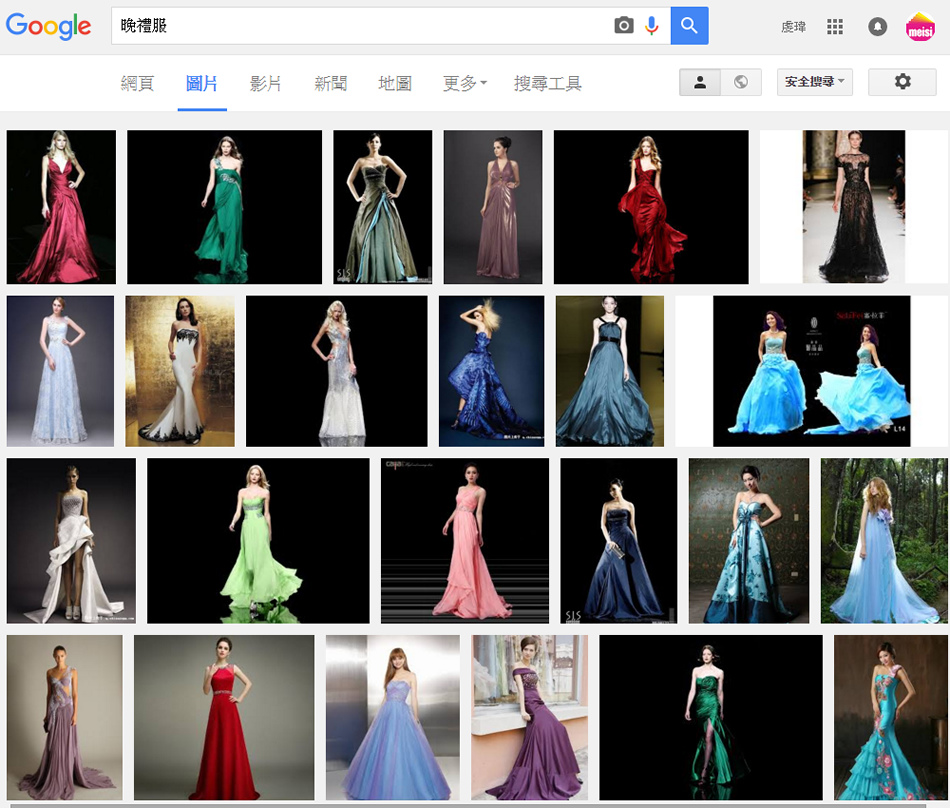Image resolution: width=950 pixels, height=808 pixels.
Task: Switch to the 影片 tab
Action: pyautogui.click(x=265, y=83)
